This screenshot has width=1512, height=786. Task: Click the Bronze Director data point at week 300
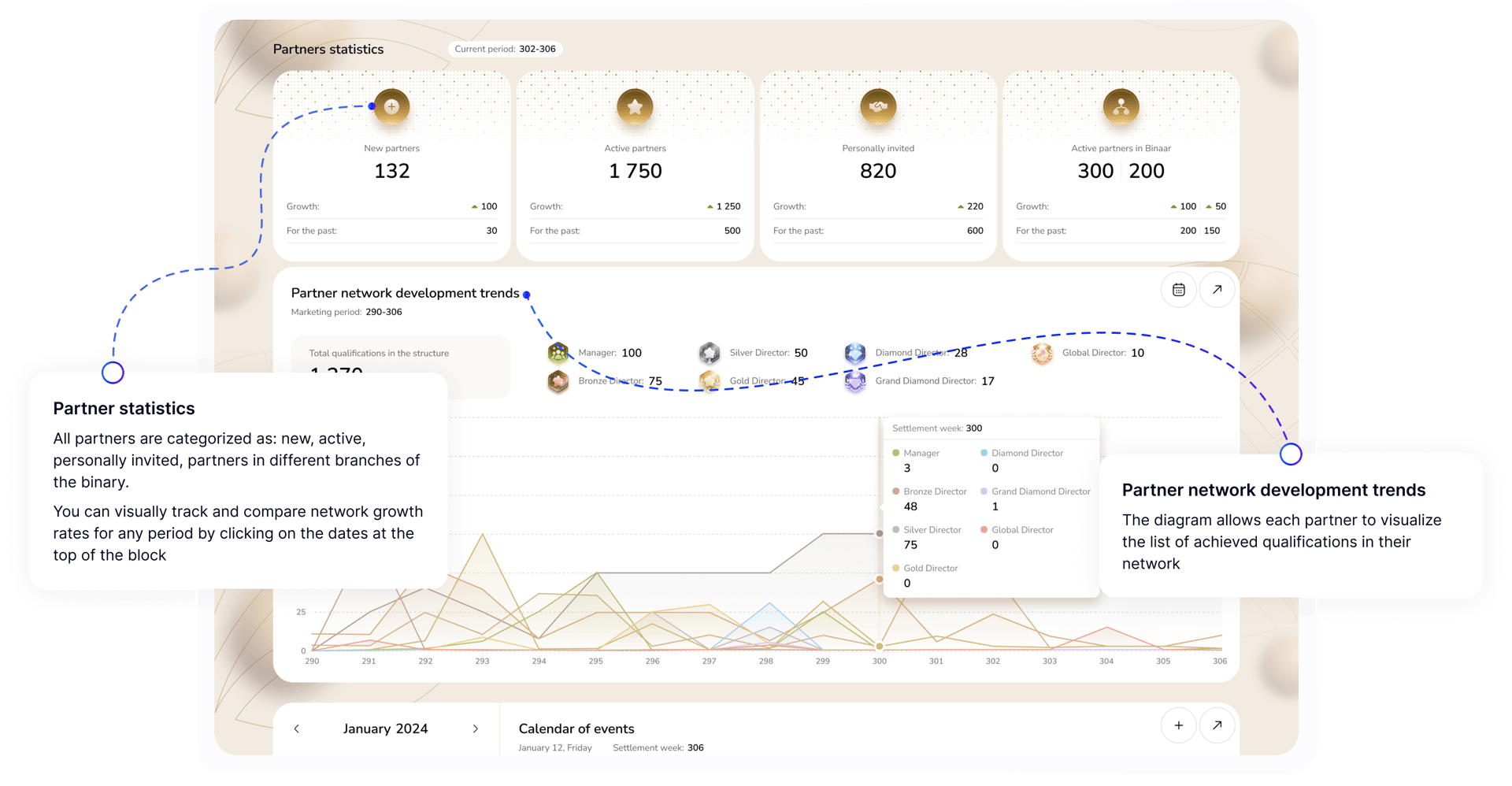[880, 580]
